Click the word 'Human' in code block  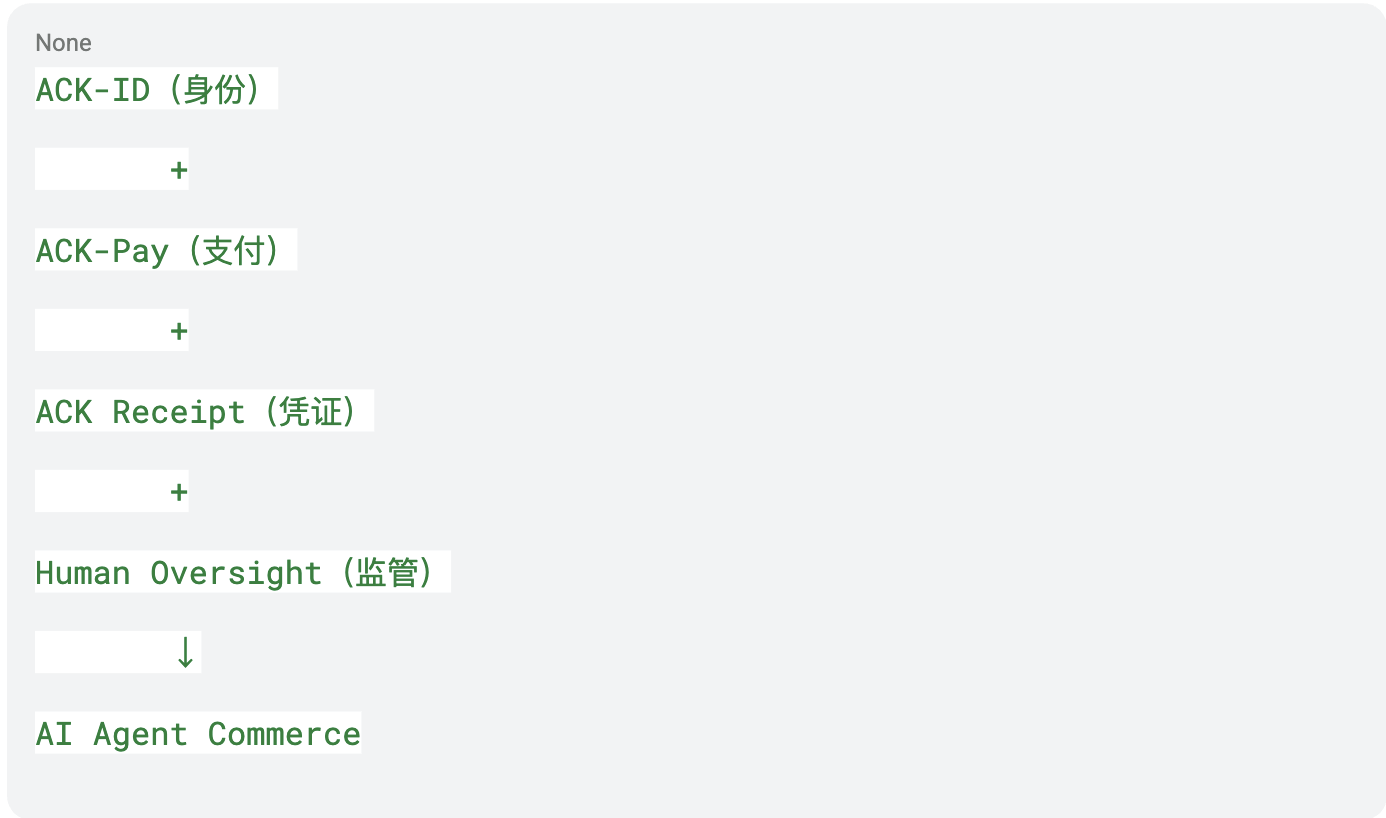click(x=83, y=573)
